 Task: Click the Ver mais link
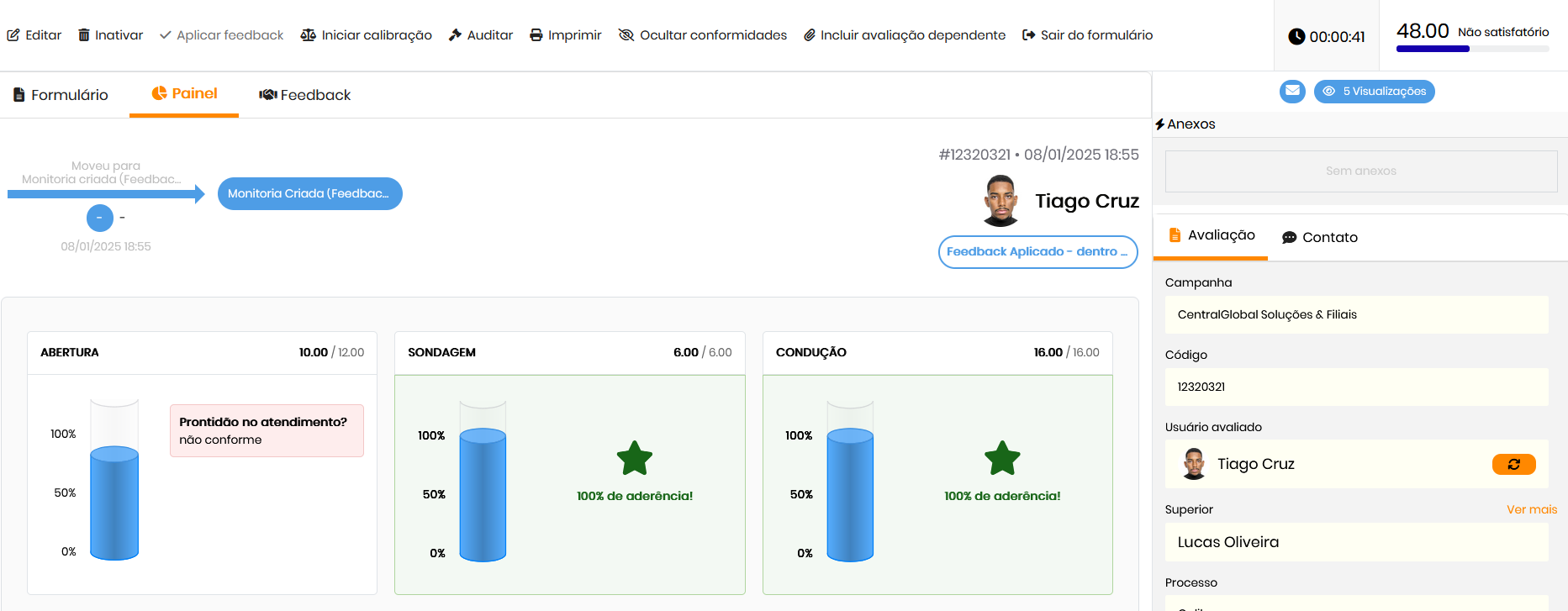coord(1531,509)
